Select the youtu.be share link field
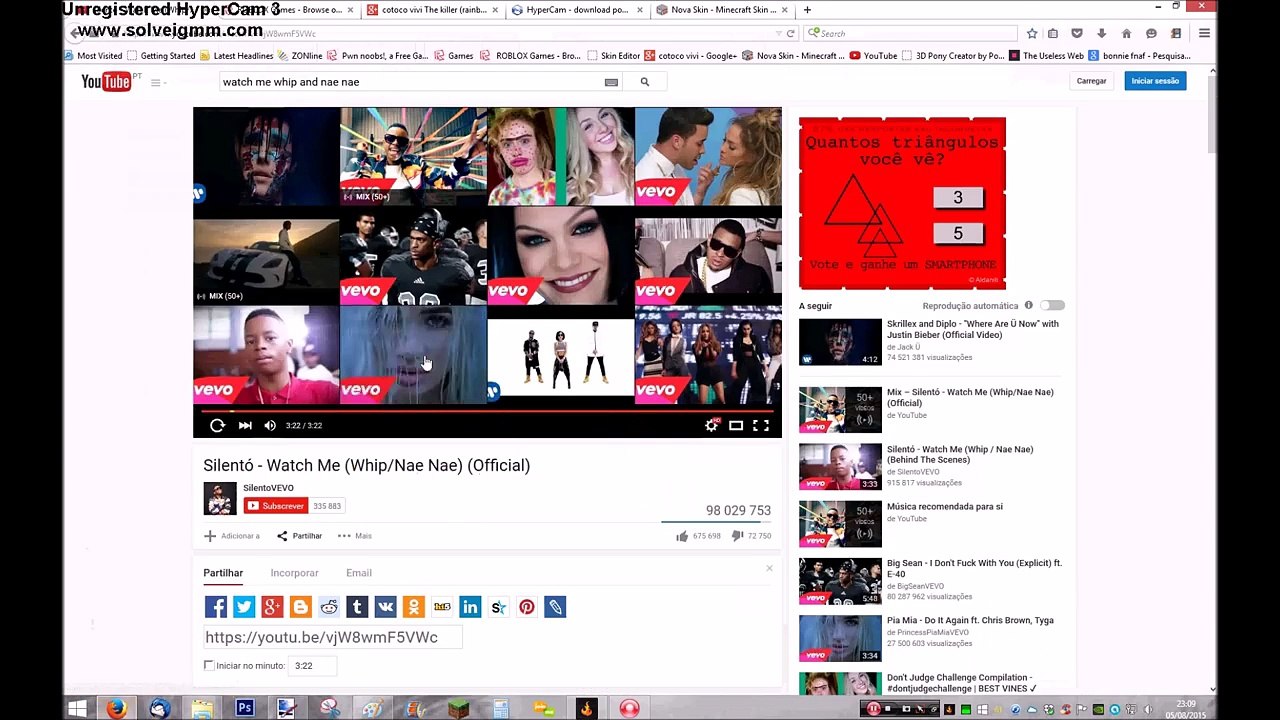The image size is (1280, 720). (333, 637)
